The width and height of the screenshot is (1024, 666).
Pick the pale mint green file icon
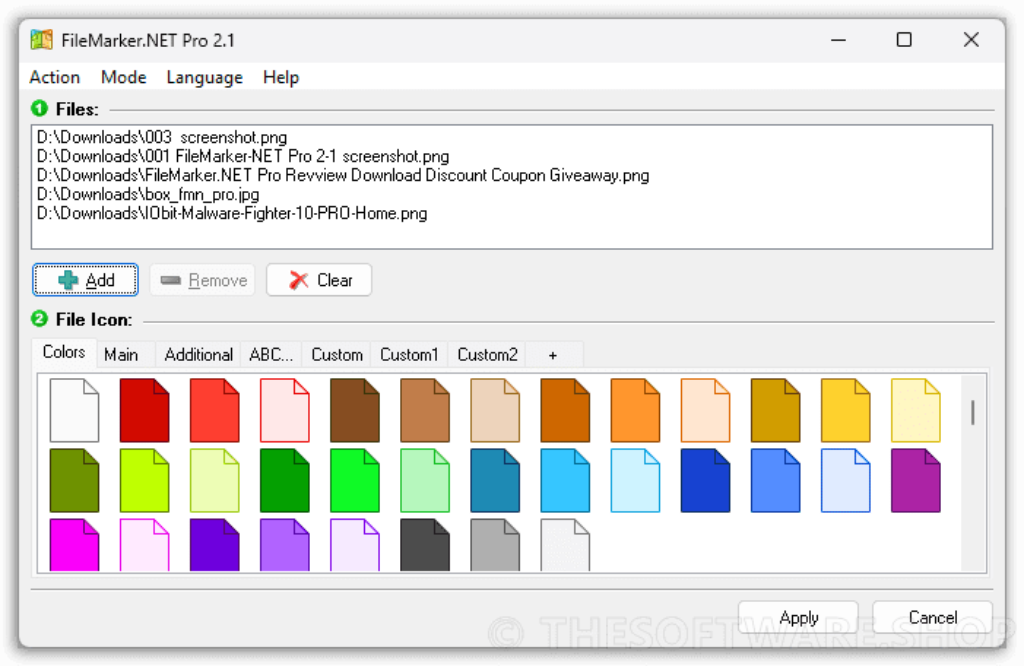pos(425,481)
